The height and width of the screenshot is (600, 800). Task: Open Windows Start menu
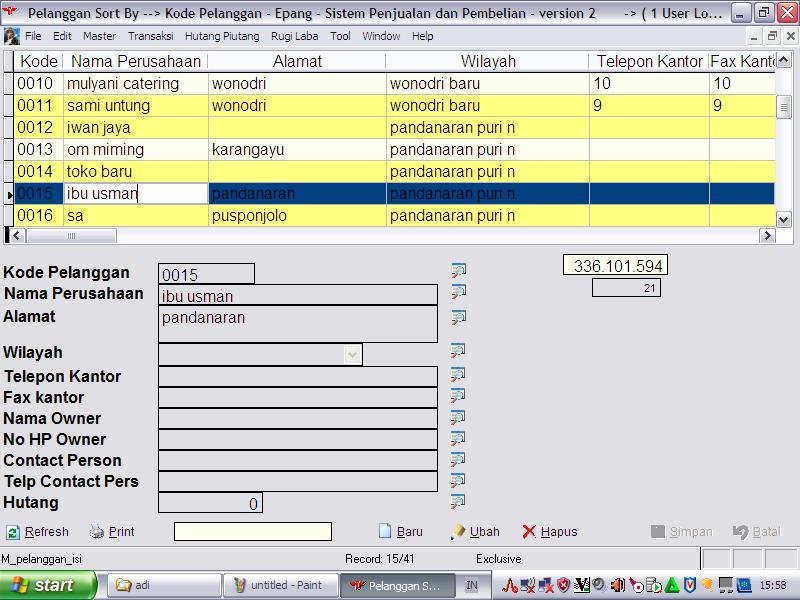coord(48,585)
